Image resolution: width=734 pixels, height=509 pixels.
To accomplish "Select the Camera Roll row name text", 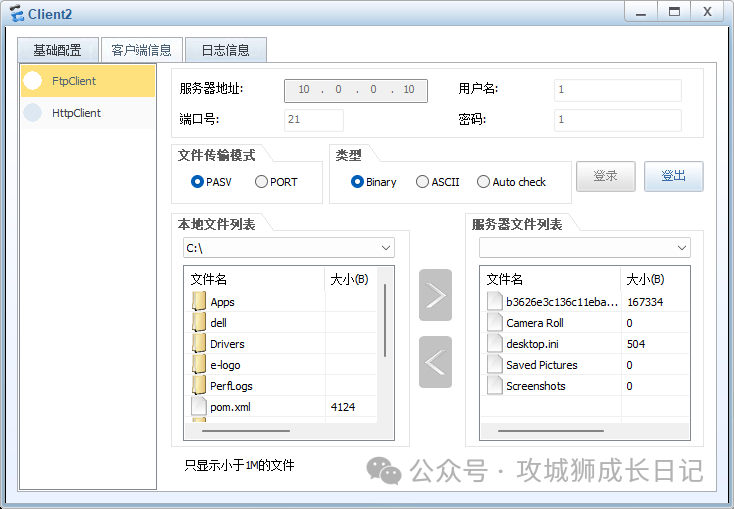I will [x=535, y=323].
